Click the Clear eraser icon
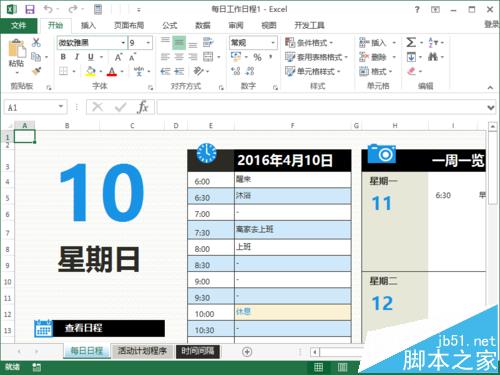Viewport: 500px width, 375px height. coord(412,71)
